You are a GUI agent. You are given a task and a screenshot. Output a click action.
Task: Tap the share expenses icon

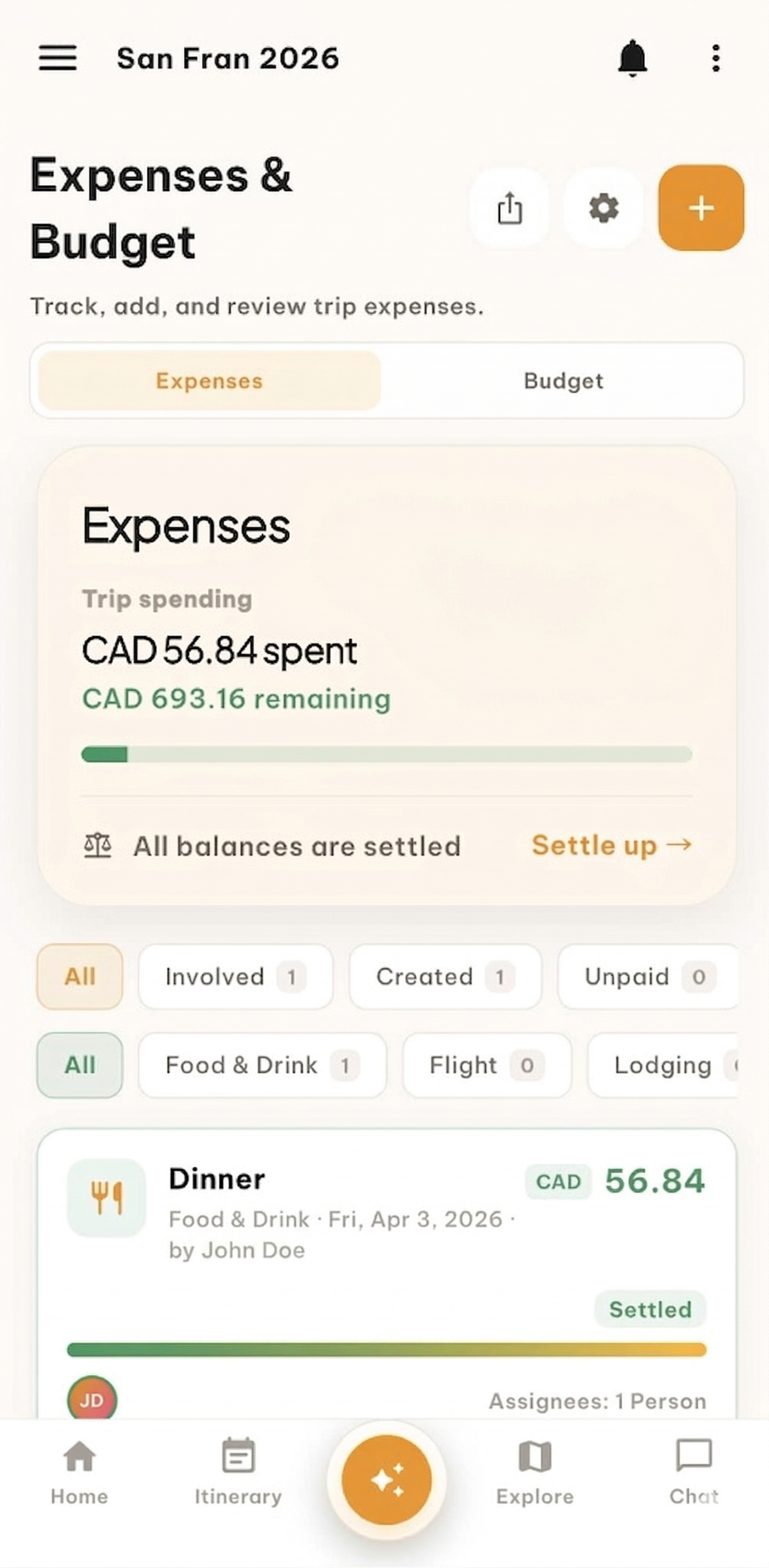[x=509, y=208]
